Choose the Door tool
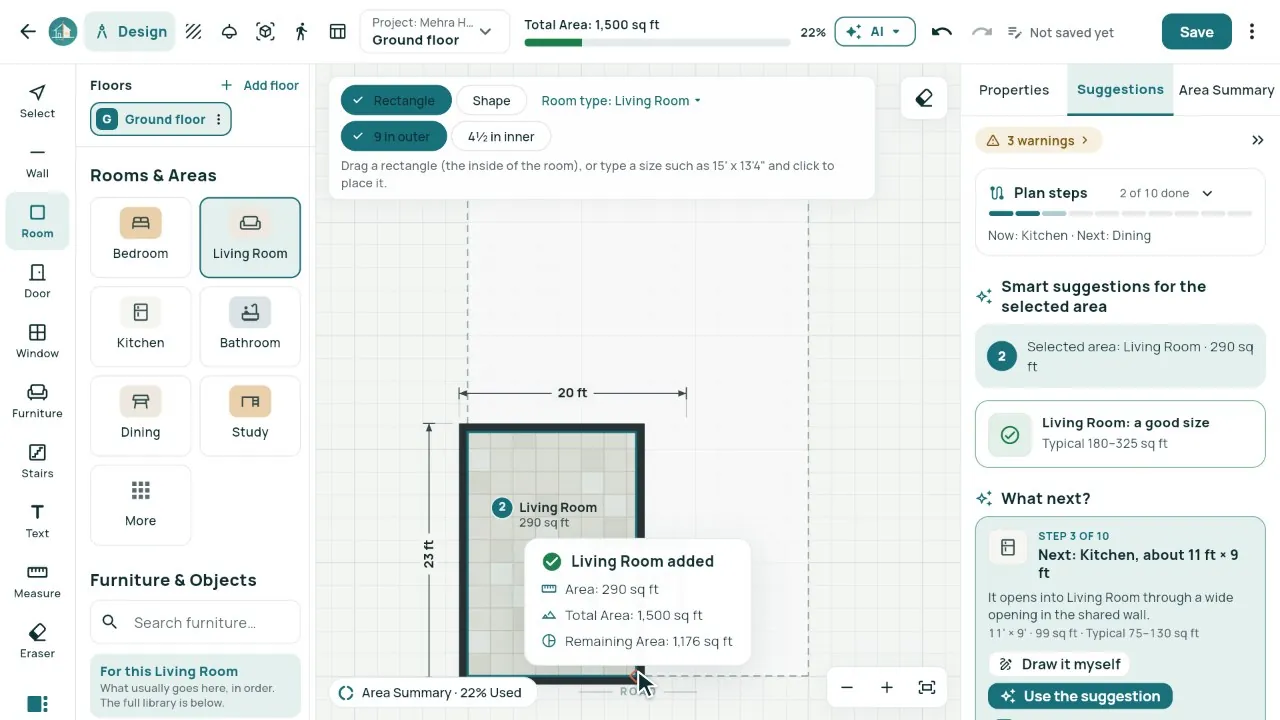 coord(37,282)
